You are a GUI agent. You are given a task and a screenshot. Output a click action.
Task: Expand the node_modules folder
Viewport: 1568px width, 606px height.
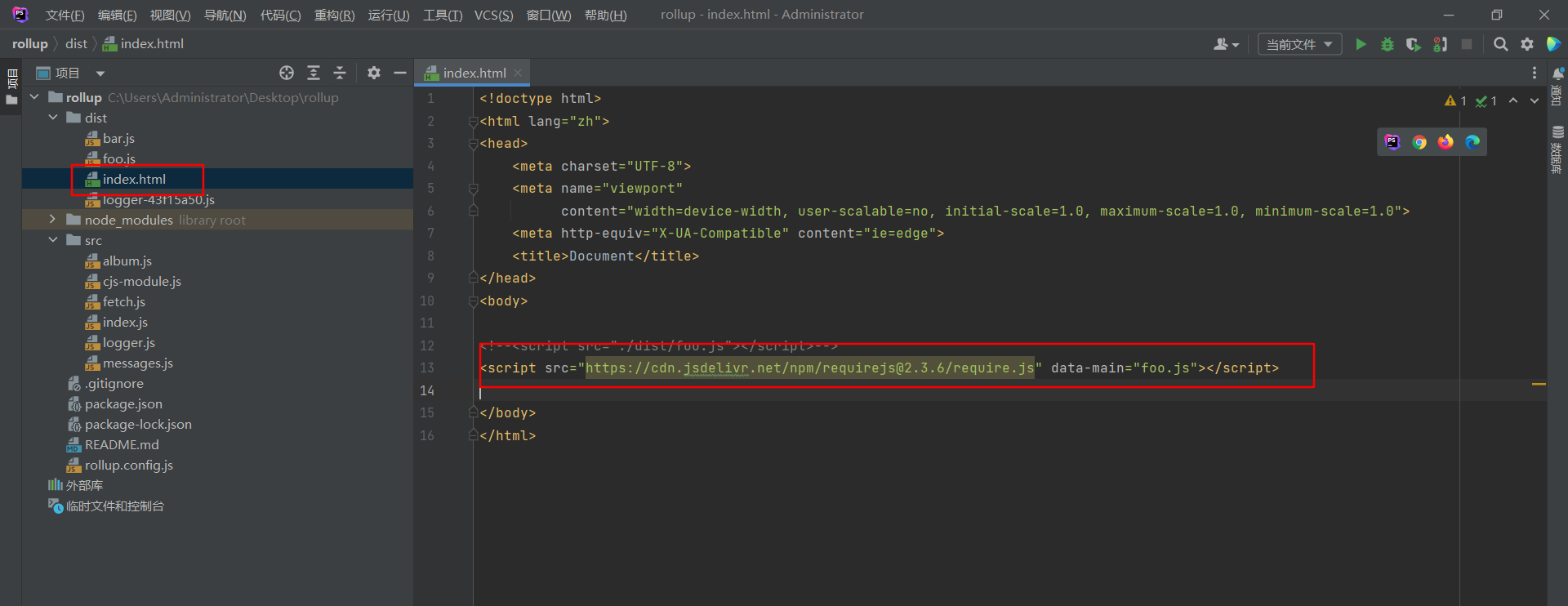tap(53, 220)
